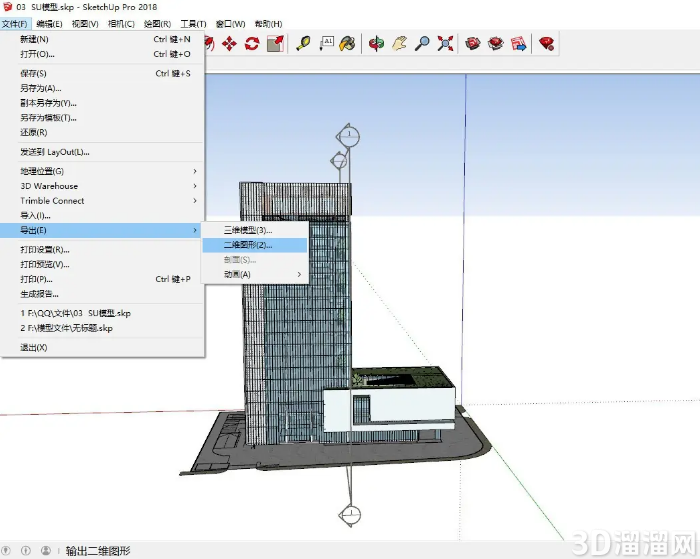This screenshot has height=559, width=700.
Task: Open the Extension Manager ruby icon
Action: coord(546,43)
